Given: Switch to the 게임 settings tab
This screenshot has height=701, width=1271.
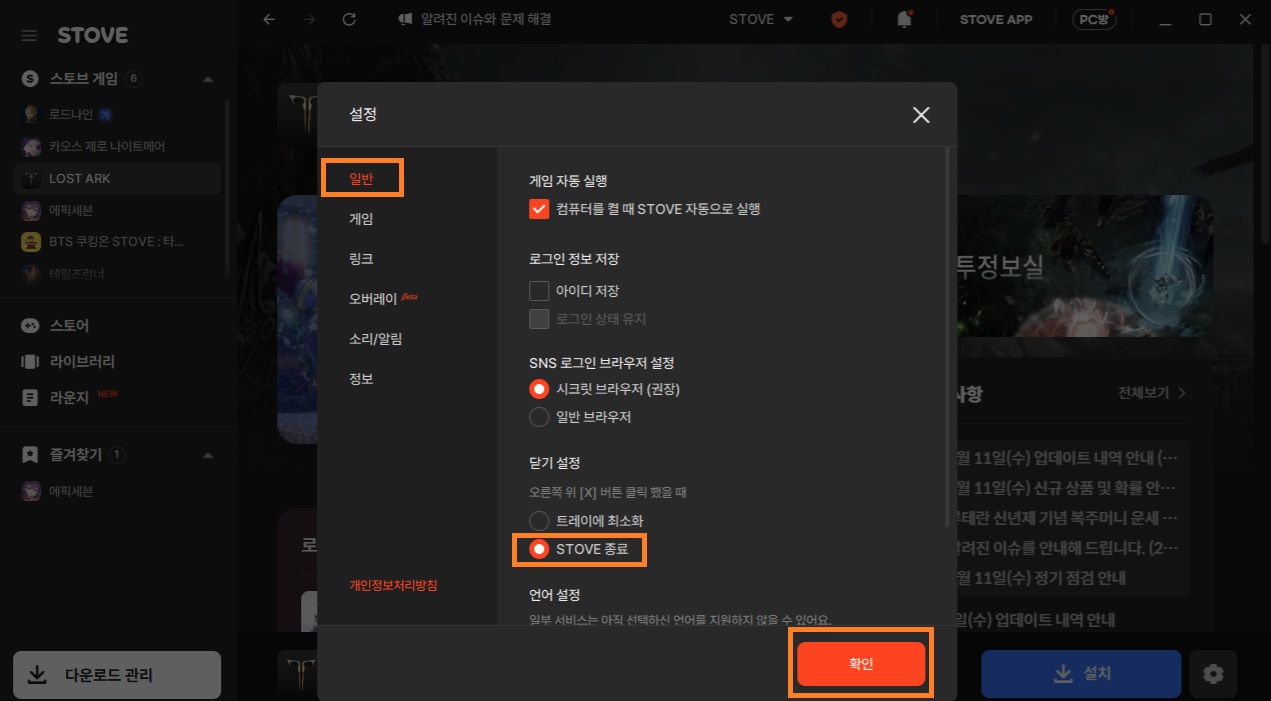Looking at the screenshot, I should [x=361, y=219].
